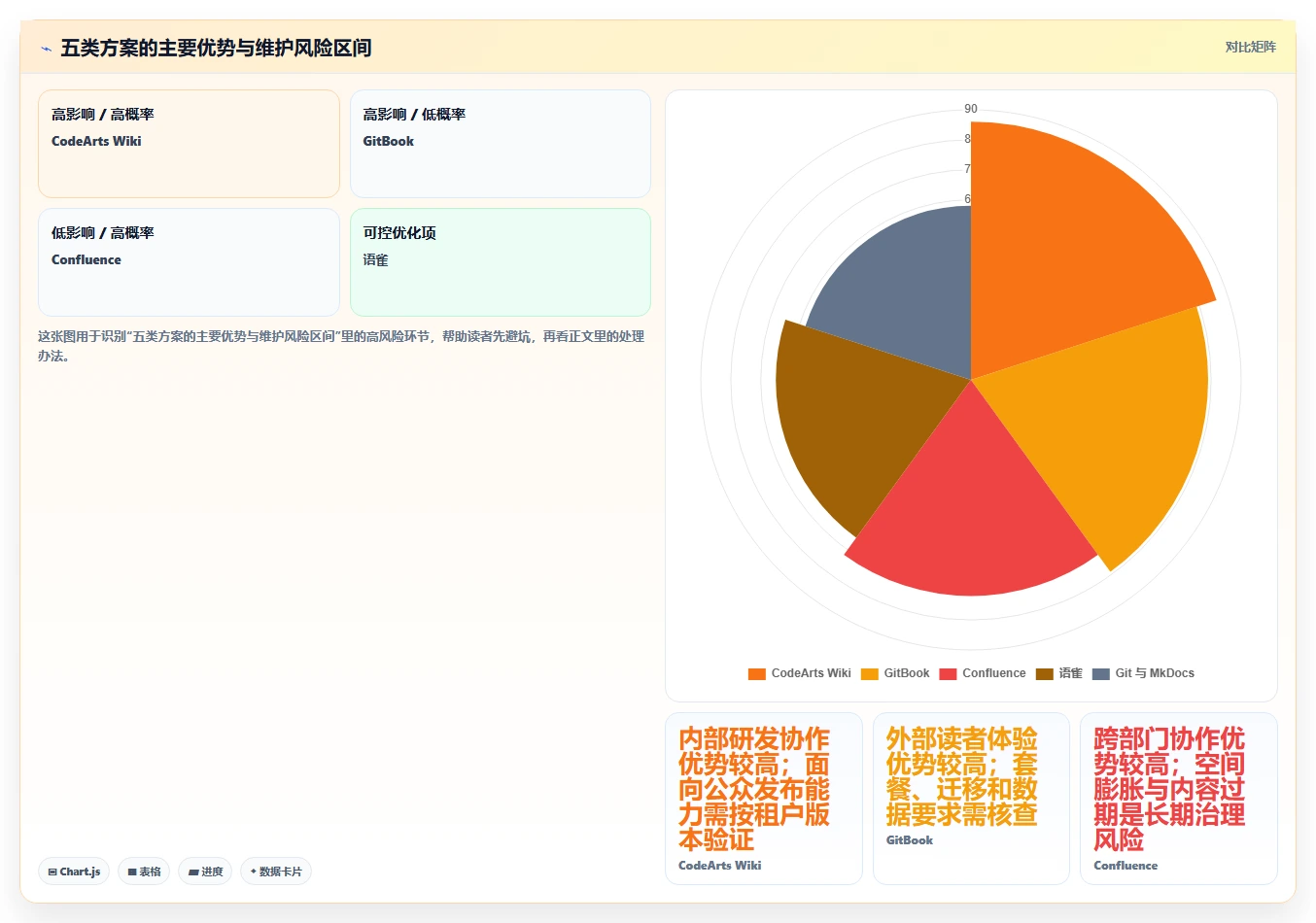Select the Chart.js label in the chip

click(x=80, y=872)
